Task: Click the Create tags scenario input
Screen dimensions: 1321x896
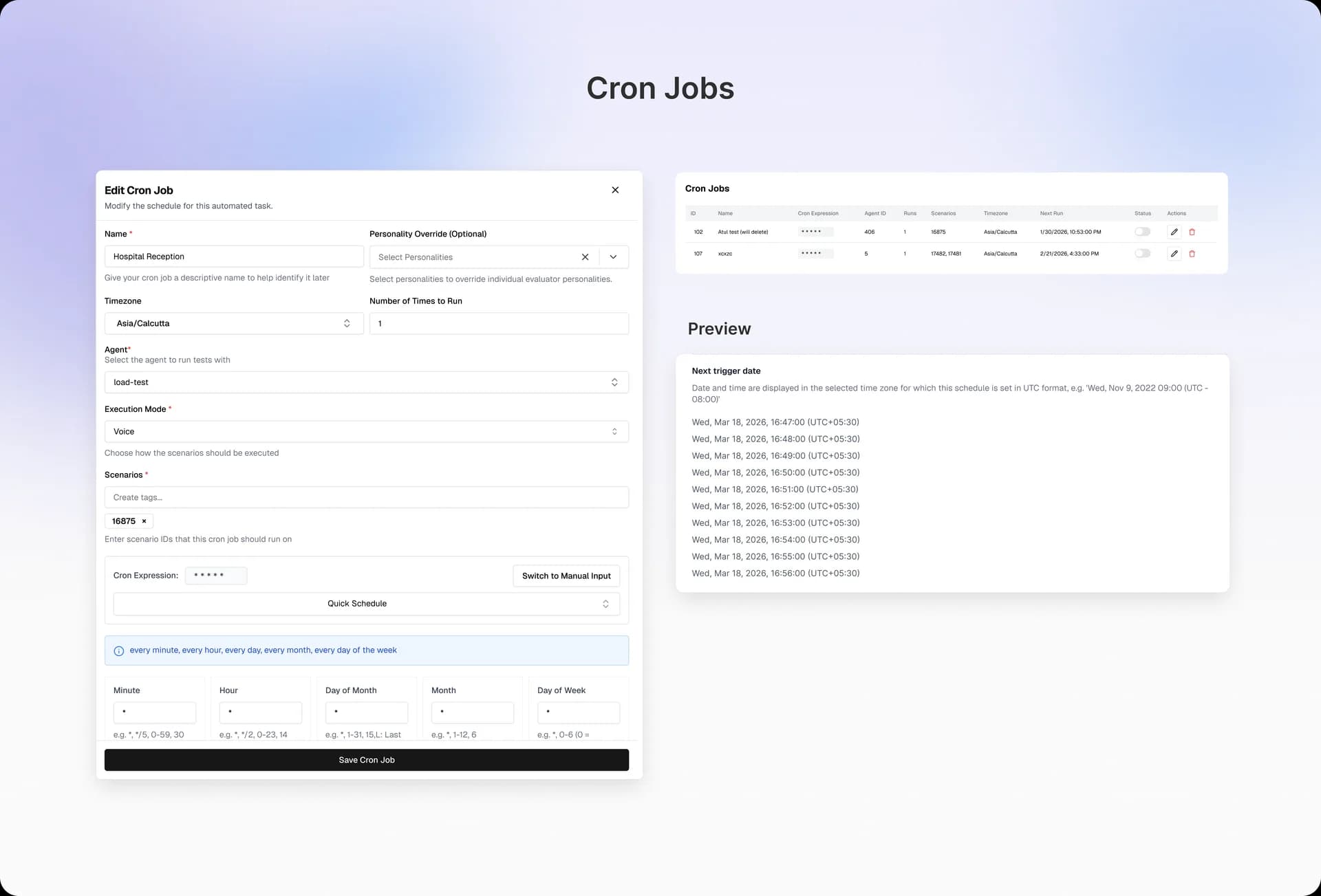Action: [366, 497]
